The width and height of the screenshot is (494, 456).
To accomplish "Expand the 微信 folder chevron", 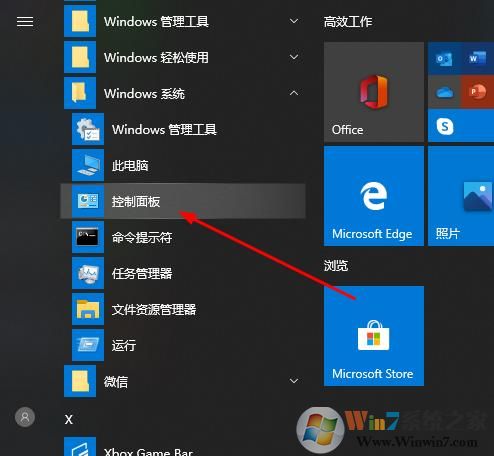I will [294, 381].
